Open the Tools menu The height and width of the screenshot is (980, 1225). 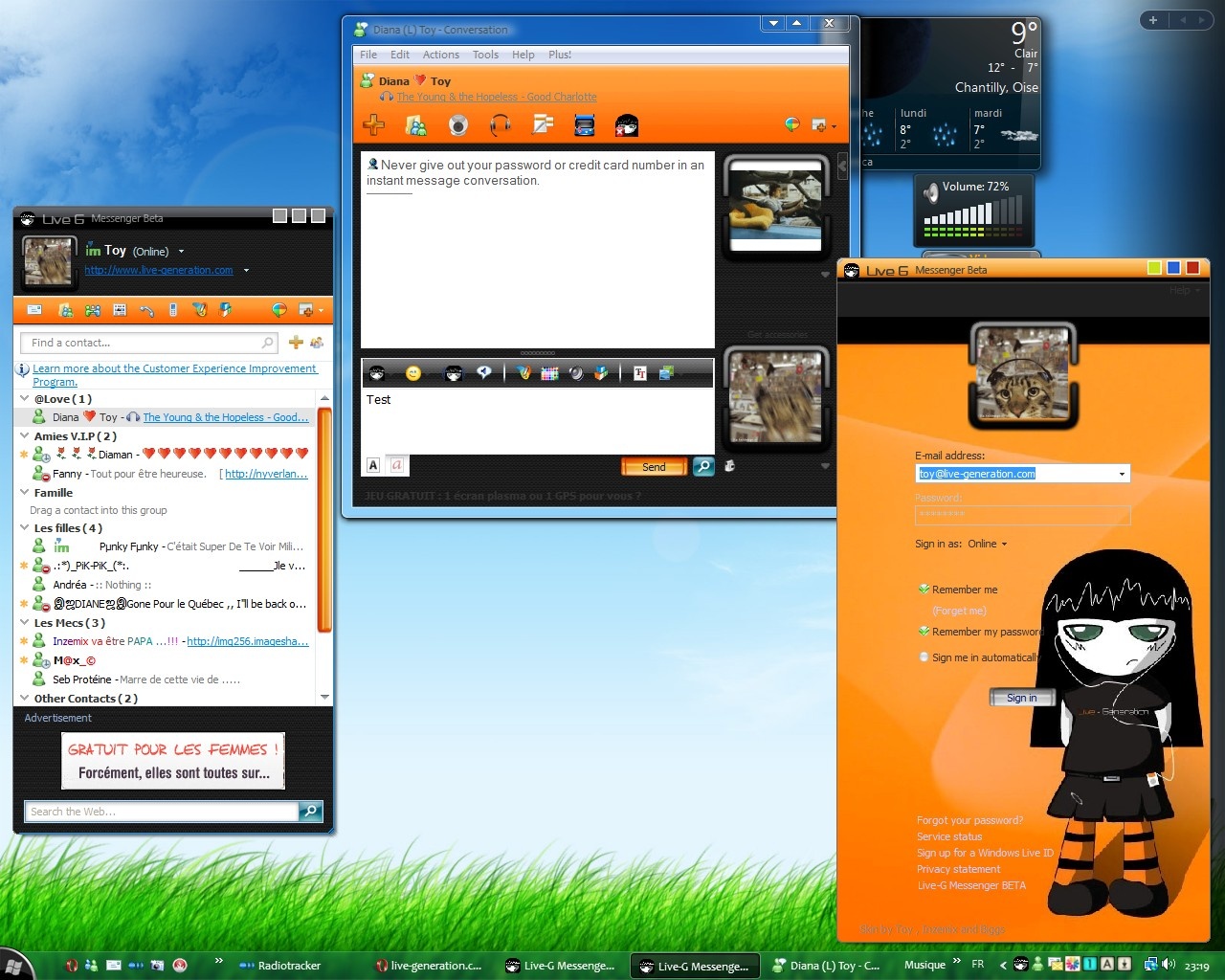pyautogui.click(x=485, y=55)
